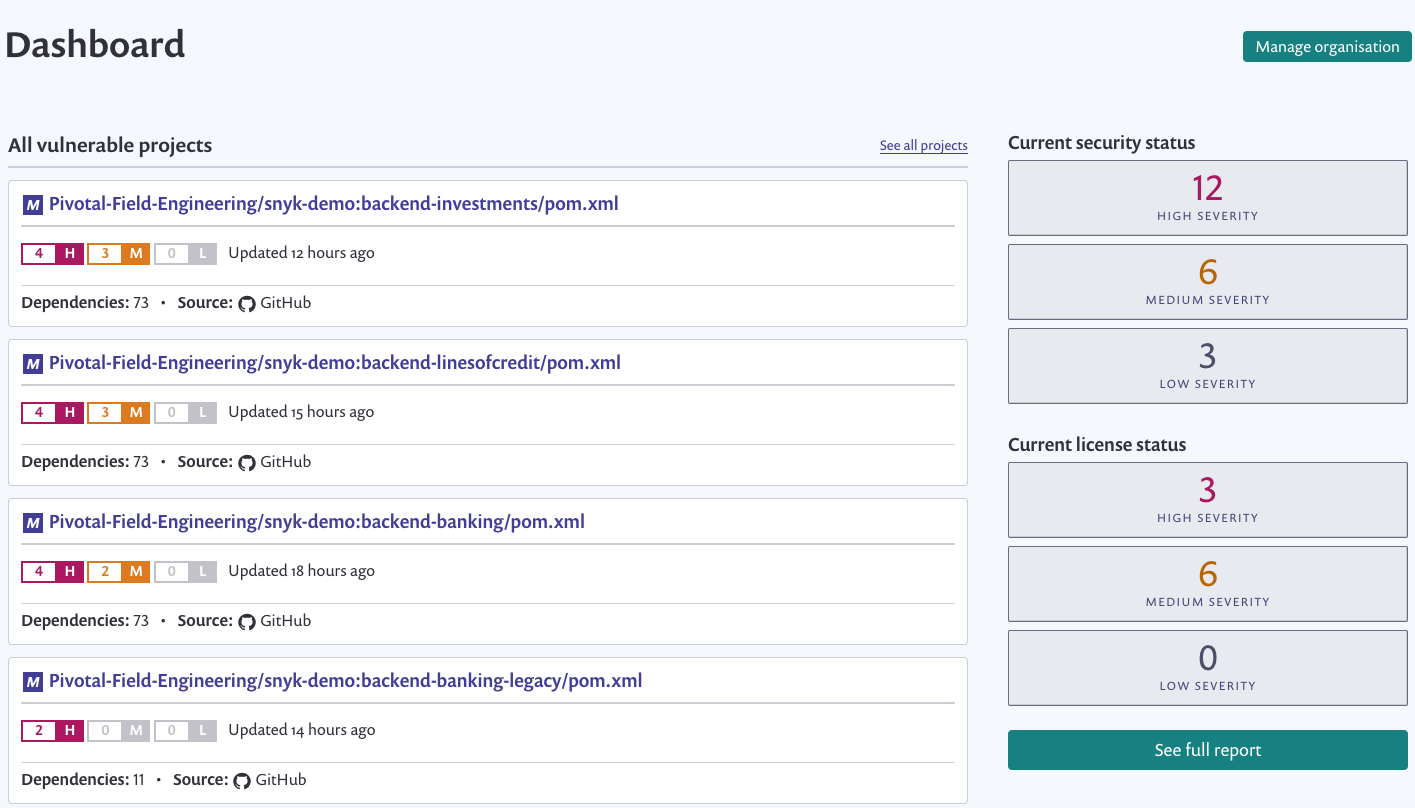Select security status 12 high severity tile
The image size is (1415, 808).
pos(1207,198)
